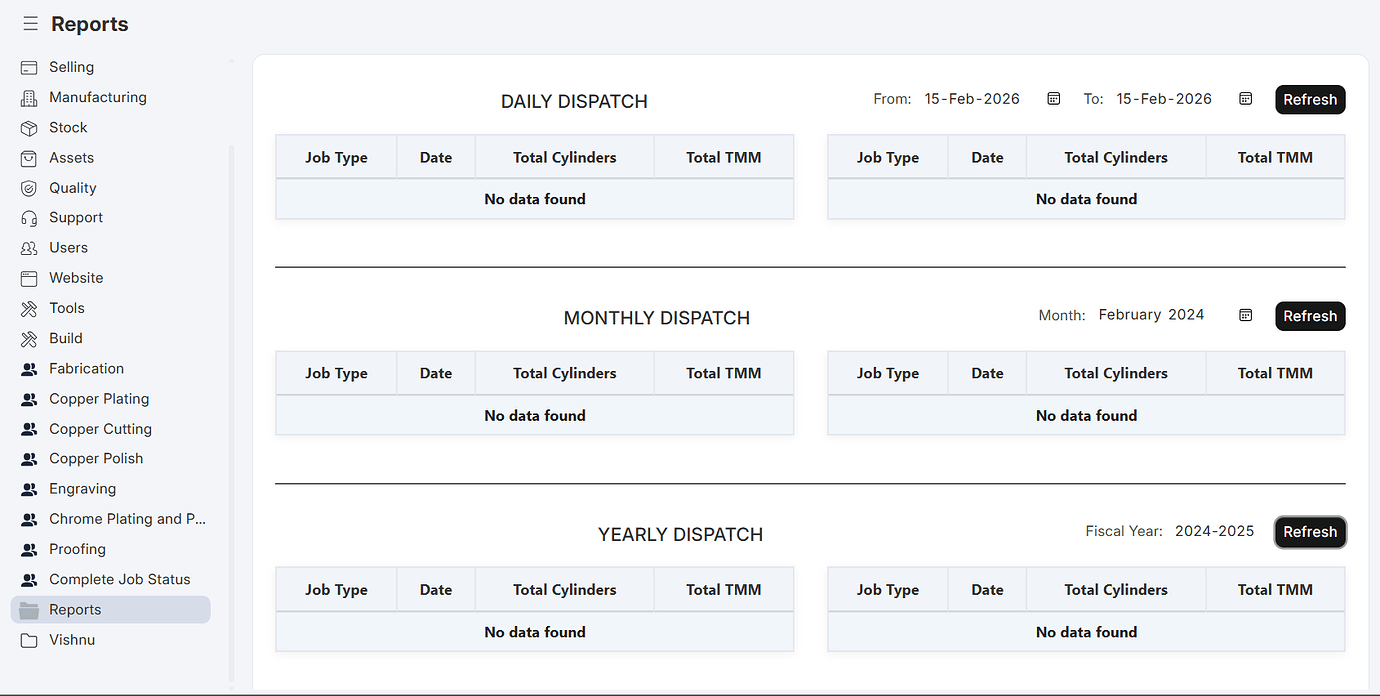Image resolution: width=1380 pixels, height=696 pixels.
Task: Click the Copper Cutting group icon
Action: click(29, 429)
